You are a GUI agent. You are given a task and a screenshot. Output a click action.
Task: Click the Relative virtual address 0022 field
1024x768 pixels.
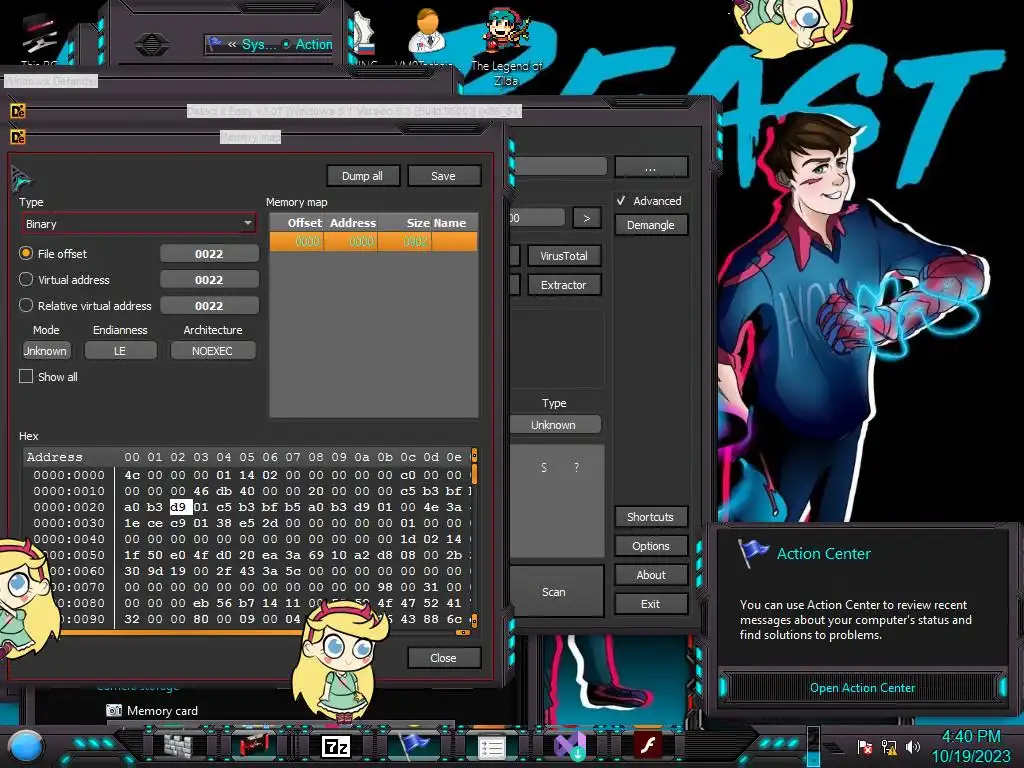pos(209,305)
